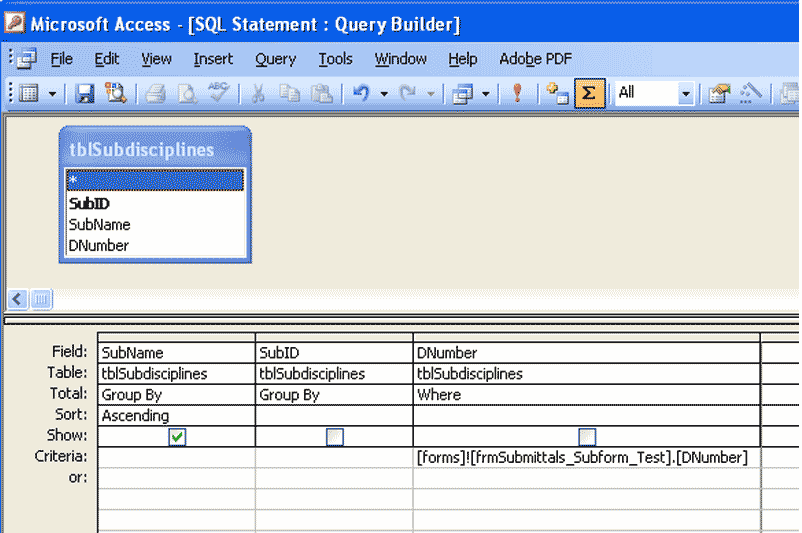Open the Top Values All combo box

pyautogui.click(x=685, y=94)
